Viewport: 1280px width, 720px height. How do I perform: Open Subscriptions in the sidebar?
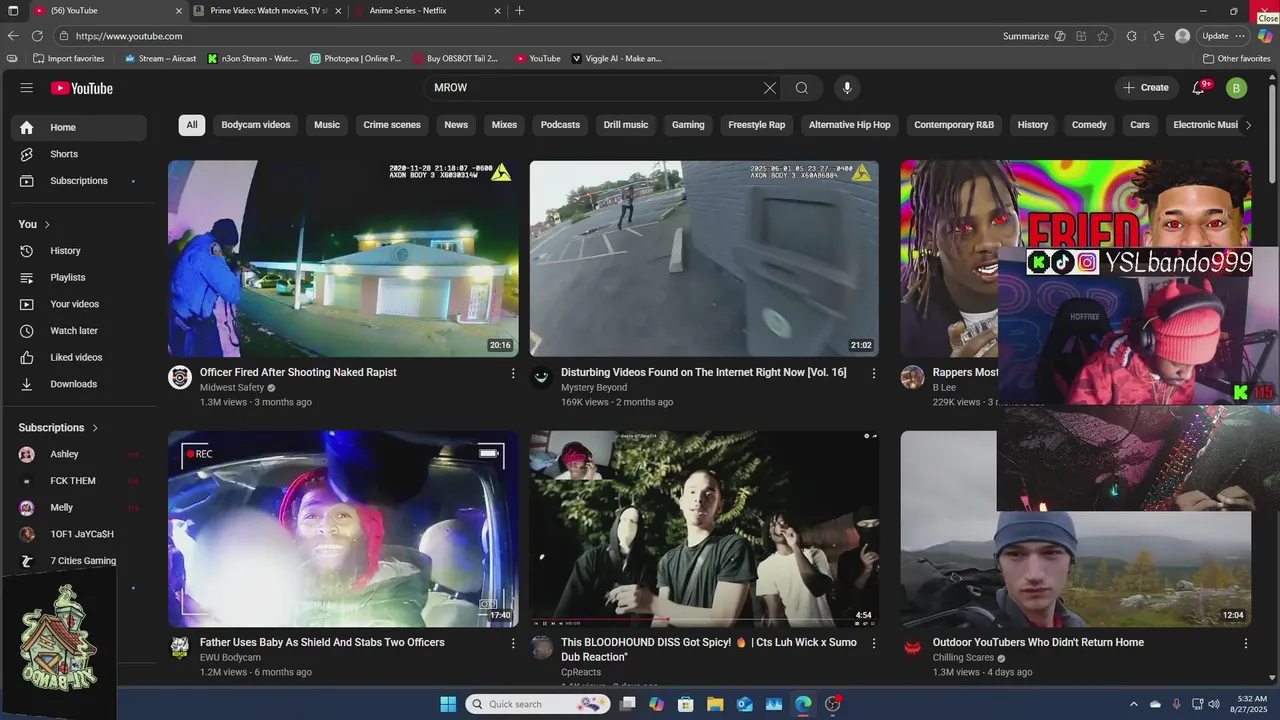(78, 181)
